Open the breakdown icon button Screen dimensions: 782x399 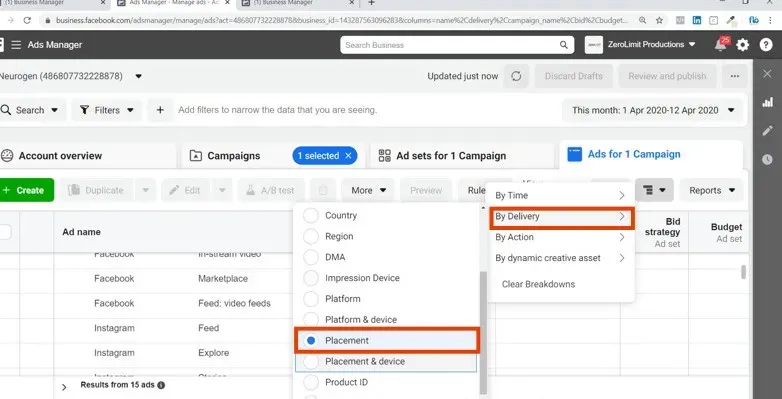click(x=654, y=191)
